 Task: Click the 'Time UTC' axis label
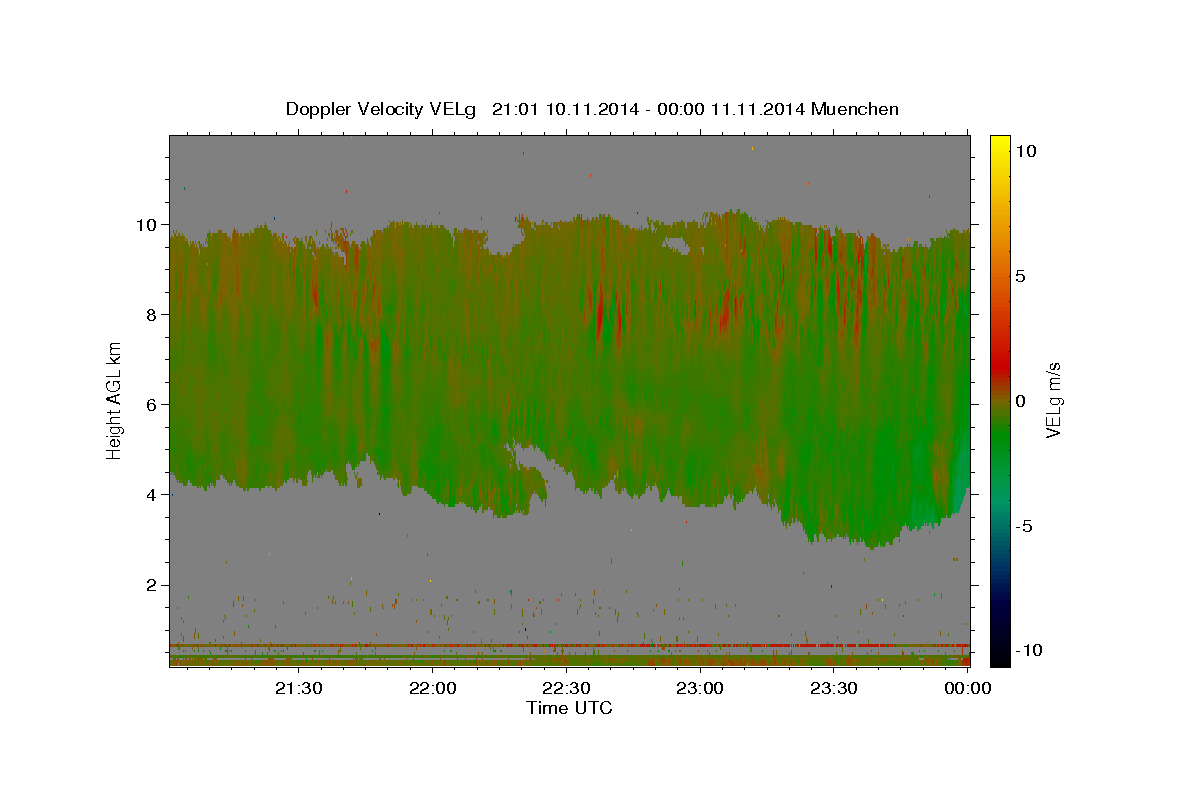coord(569,708)
